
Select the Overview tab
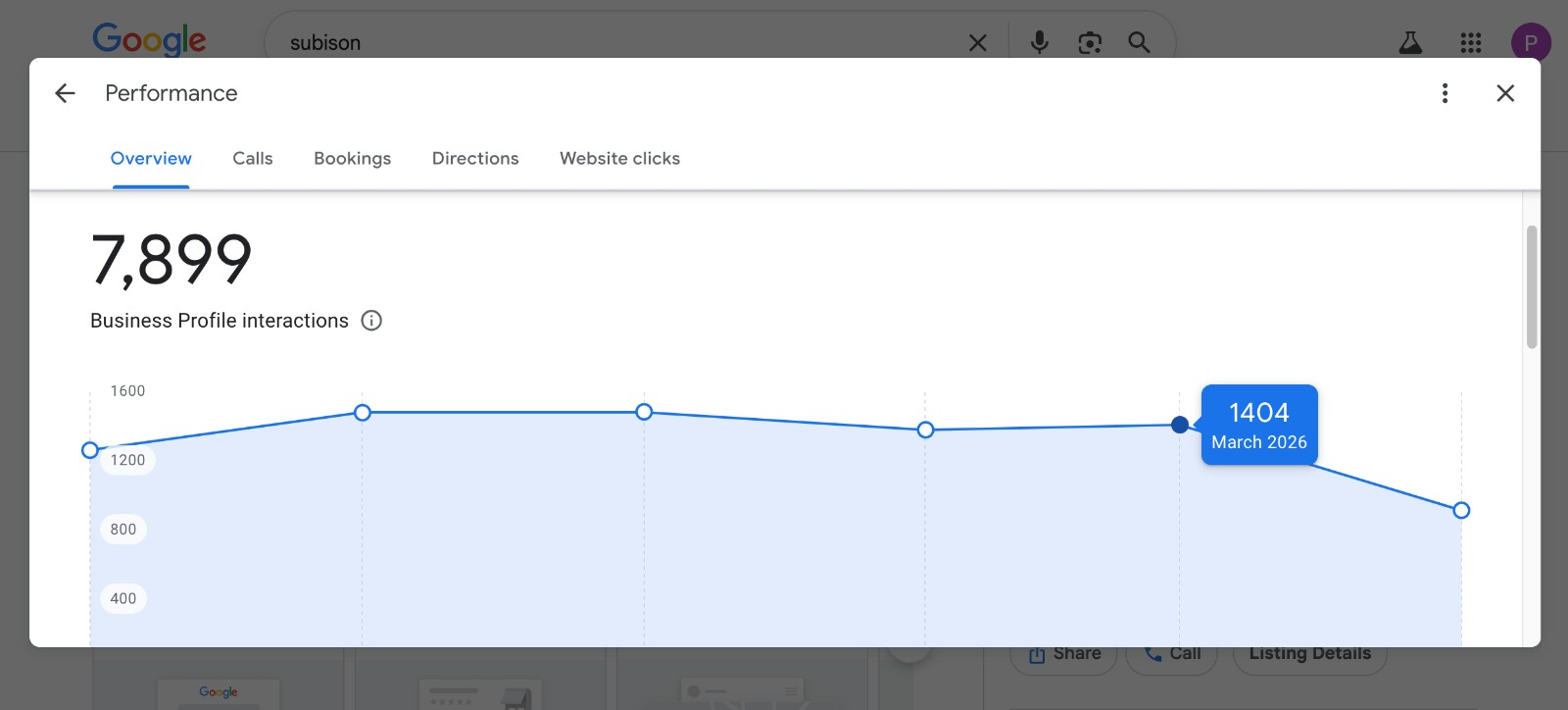[151, 159]
